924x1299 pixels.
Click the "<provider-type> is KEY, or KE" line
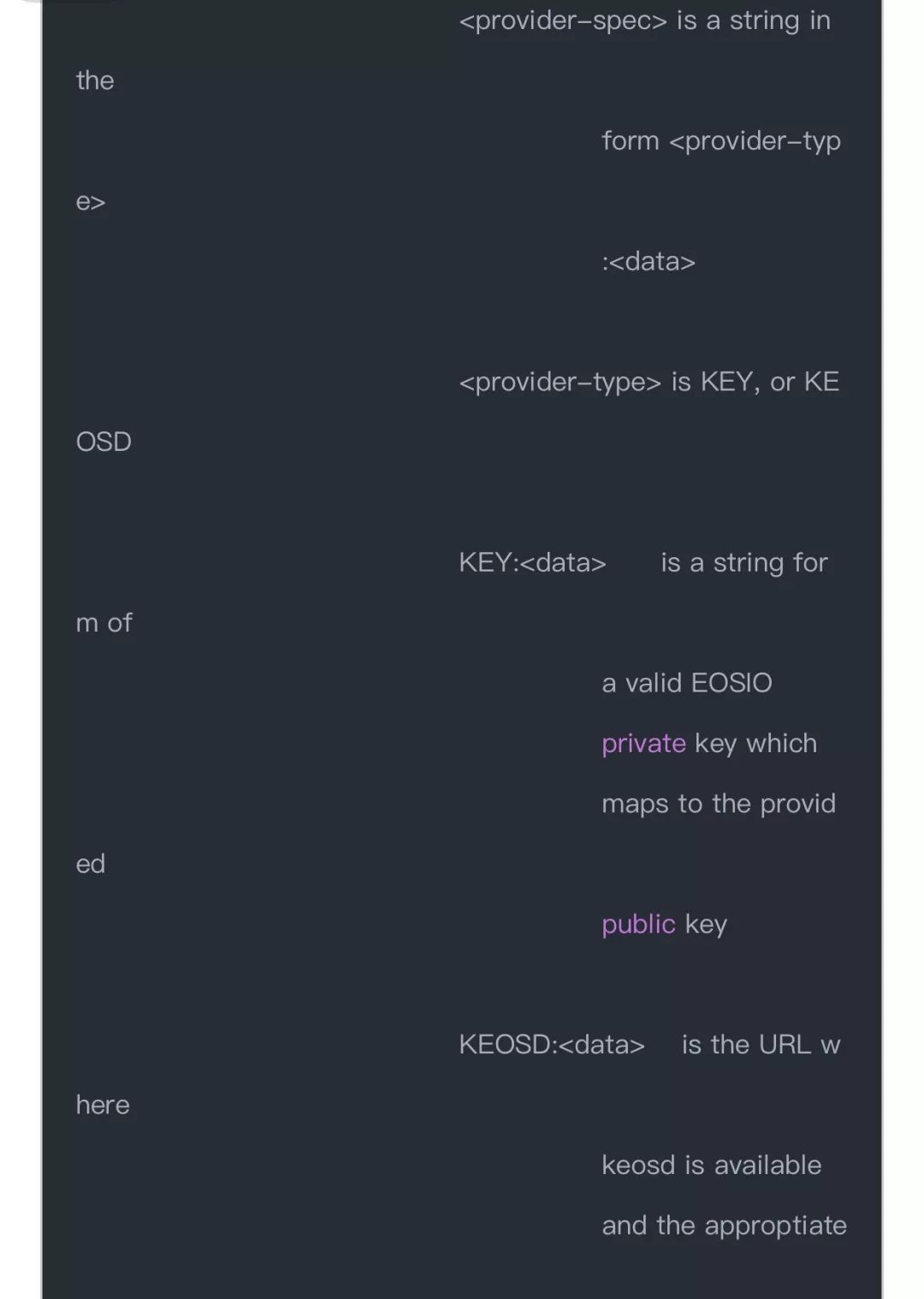(649, 383)
